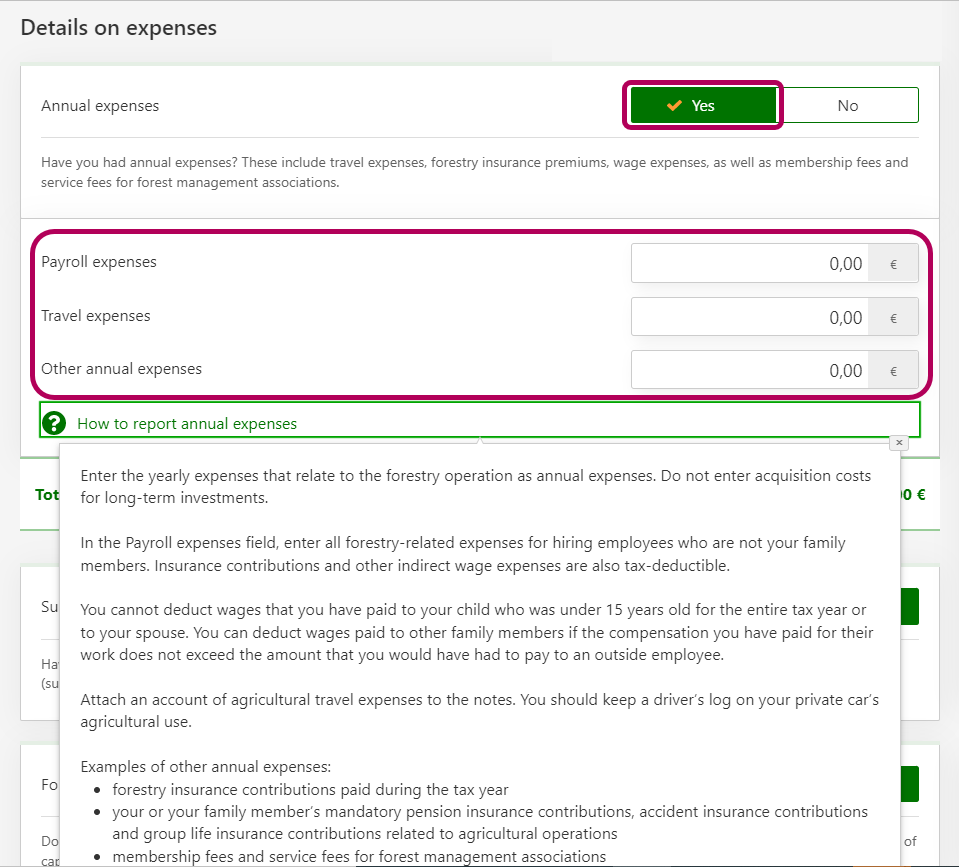Click the 'Details on expenses' heading

coord(119,28)
